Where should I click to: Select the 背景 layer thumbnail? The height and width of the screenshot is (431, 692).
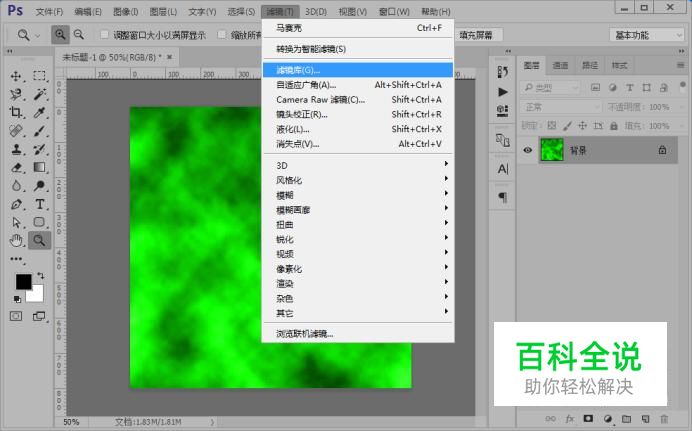pos(552,150)
